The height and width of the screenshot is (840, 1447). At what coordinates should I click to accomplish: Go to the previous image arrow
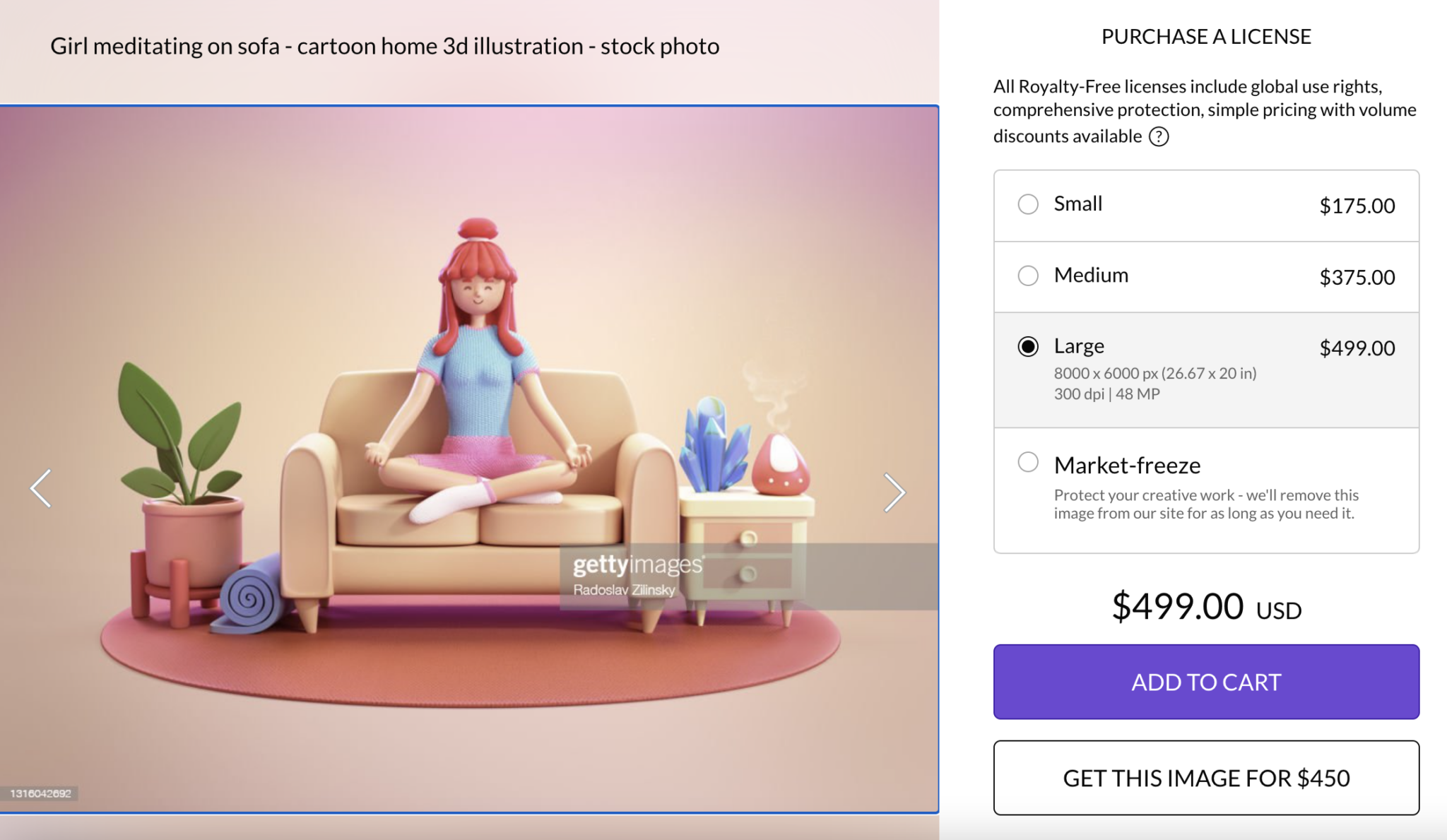point(41,488)
